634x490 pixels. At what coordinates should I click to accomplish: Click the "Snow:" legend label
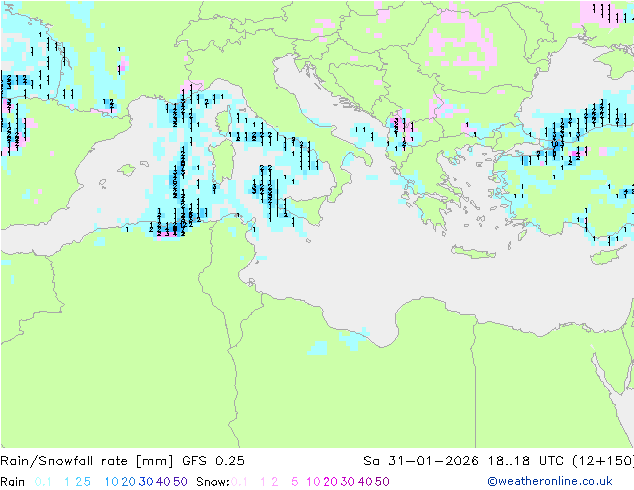pyautogui.click(x=213, y=482)
